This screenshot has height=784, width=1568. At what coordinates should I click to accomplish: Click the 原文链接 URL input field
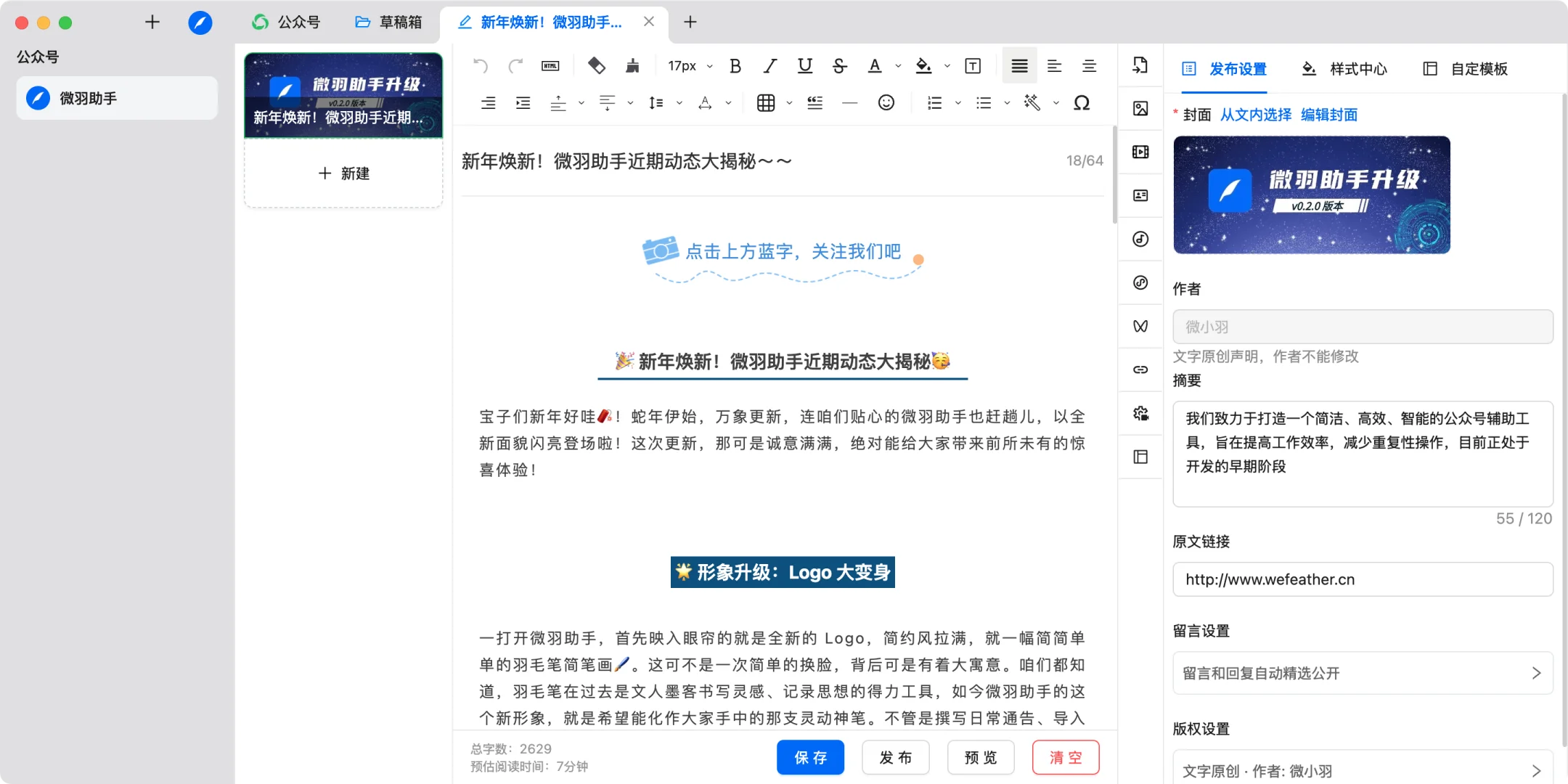click(1362, 579)
